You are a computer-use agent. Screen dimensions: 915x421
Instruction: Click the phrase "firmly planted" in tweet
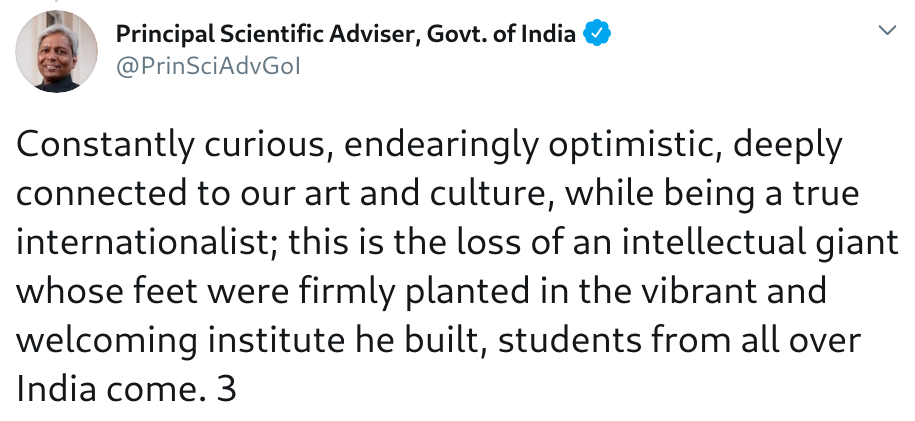tap(415, 292)
